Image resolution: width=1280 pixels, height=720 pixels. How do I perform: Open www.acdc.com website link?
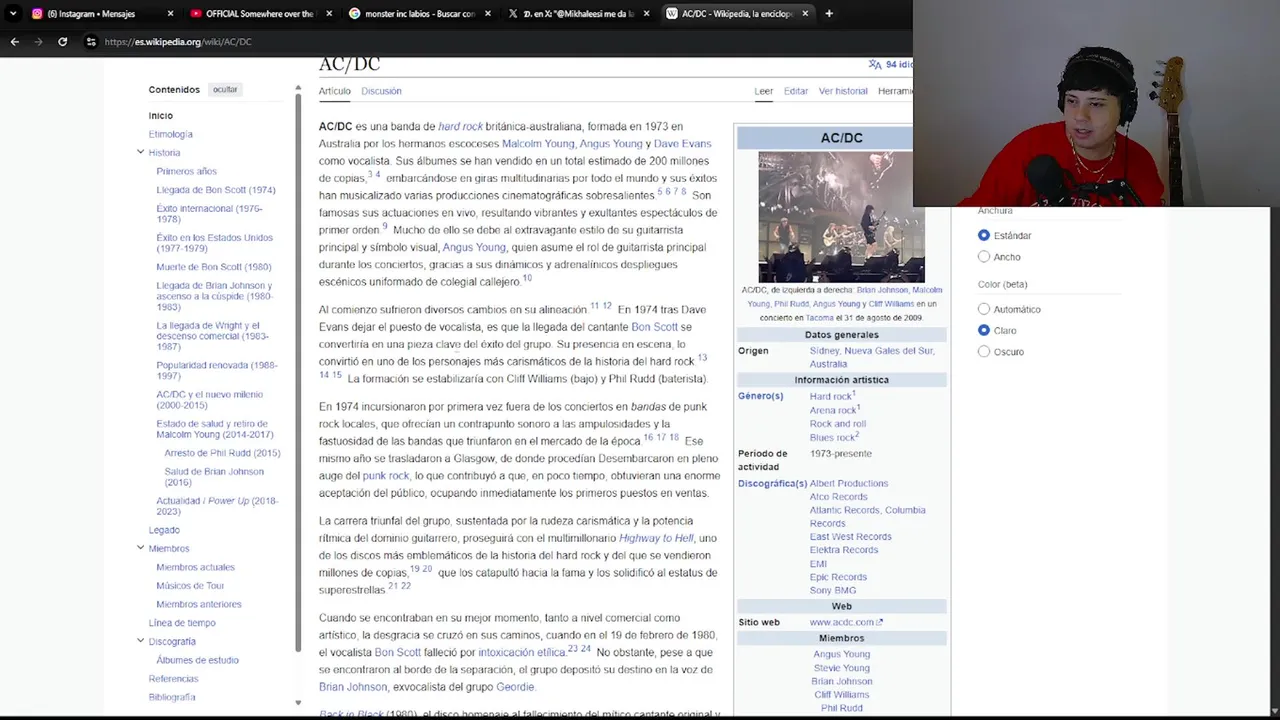846,622
